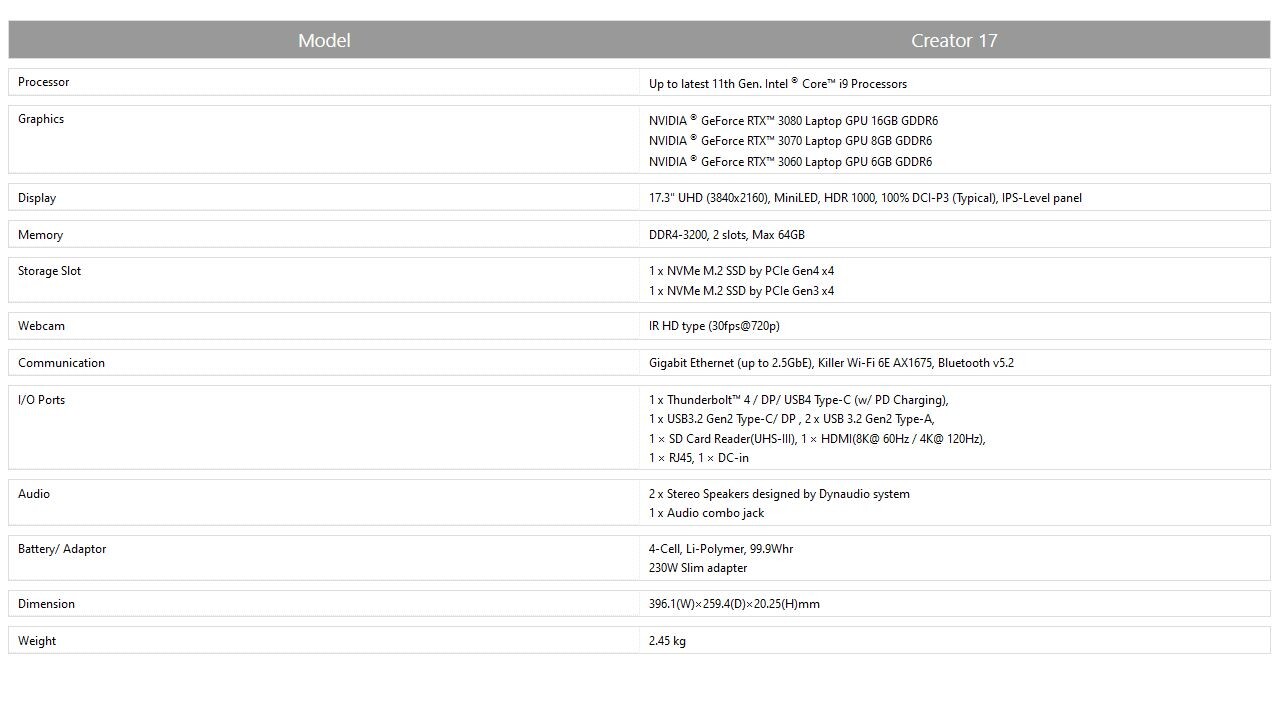The image size is (1279, 707).
Task: Click the 17.3" UHD MiniLED display spec
Action: click(x=865, y=198)
